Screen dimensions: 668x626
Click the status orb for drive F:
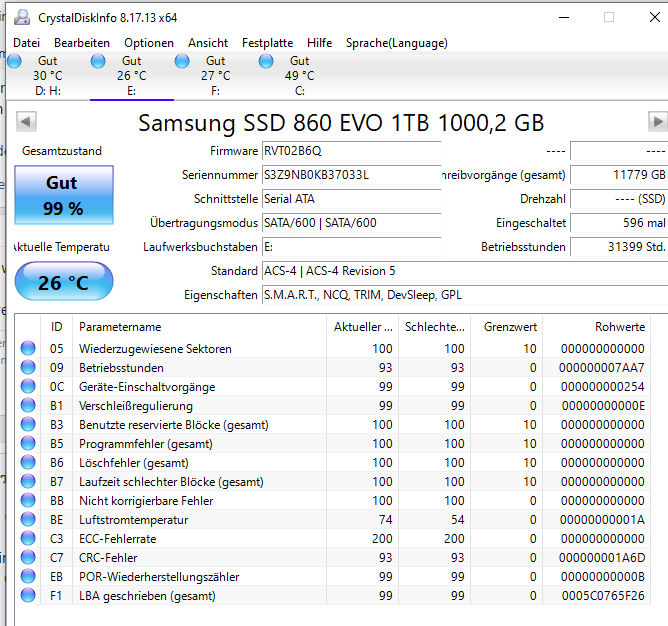point(182,61)
